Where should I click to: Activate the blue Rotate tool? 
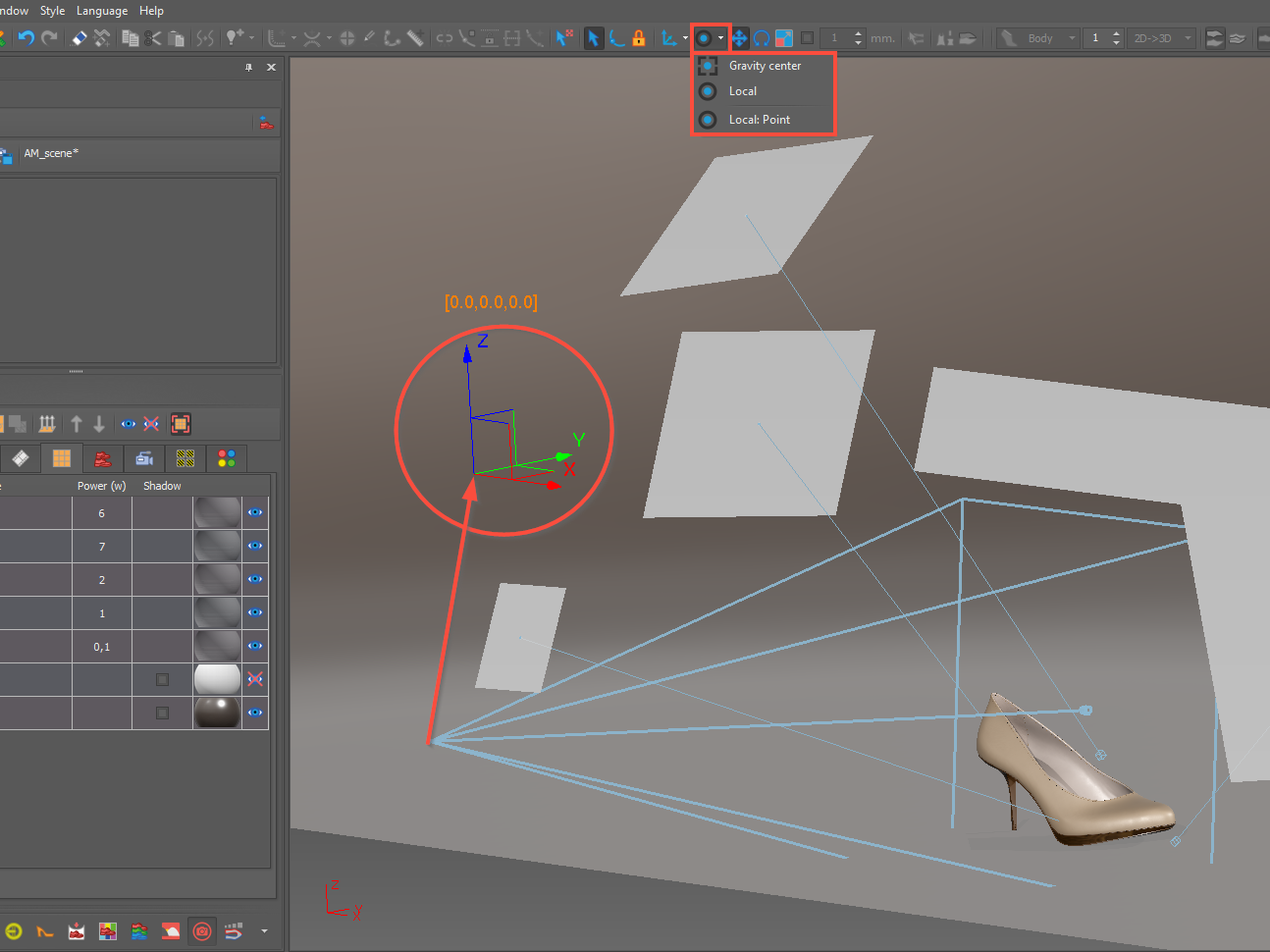(762, 38)
